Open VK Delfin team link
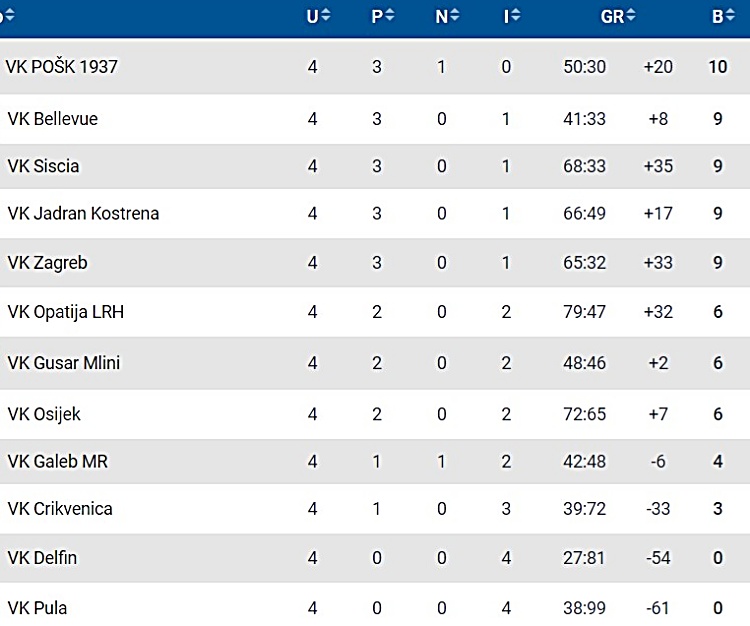750x626 pixels. 42,557
